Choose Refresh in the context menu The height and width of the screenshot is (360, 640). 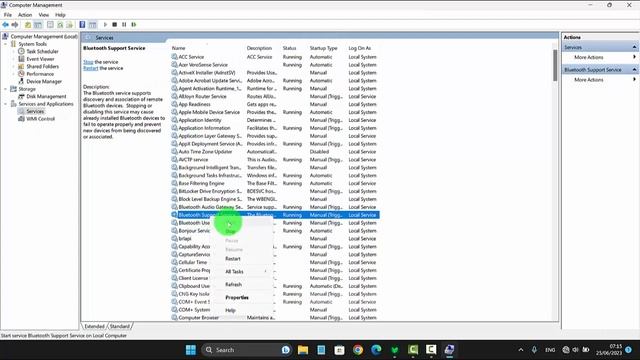point(233,284)
